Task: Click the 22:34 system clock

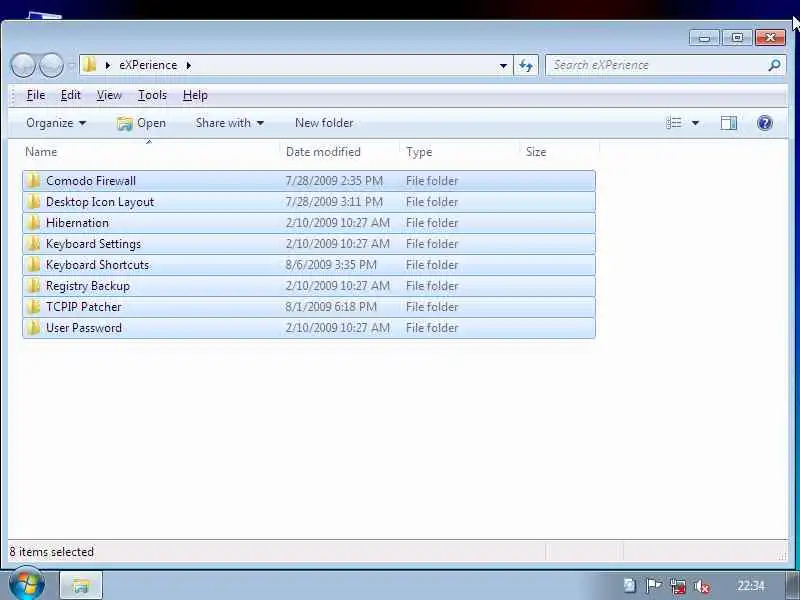Action: pyautogui.click(x=751, y=586)
